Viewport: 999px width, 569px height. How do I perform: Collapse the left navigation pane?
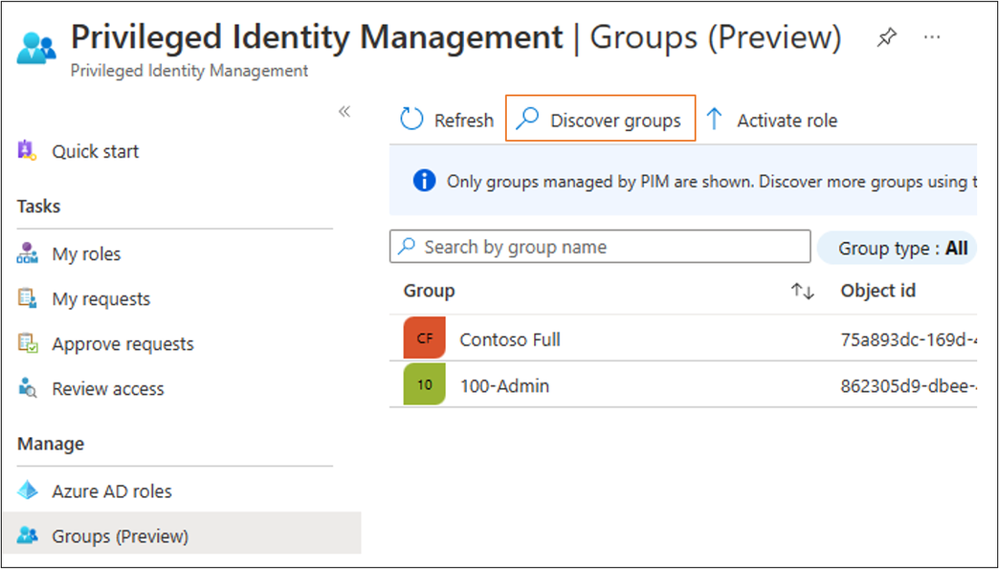point(344,111)
